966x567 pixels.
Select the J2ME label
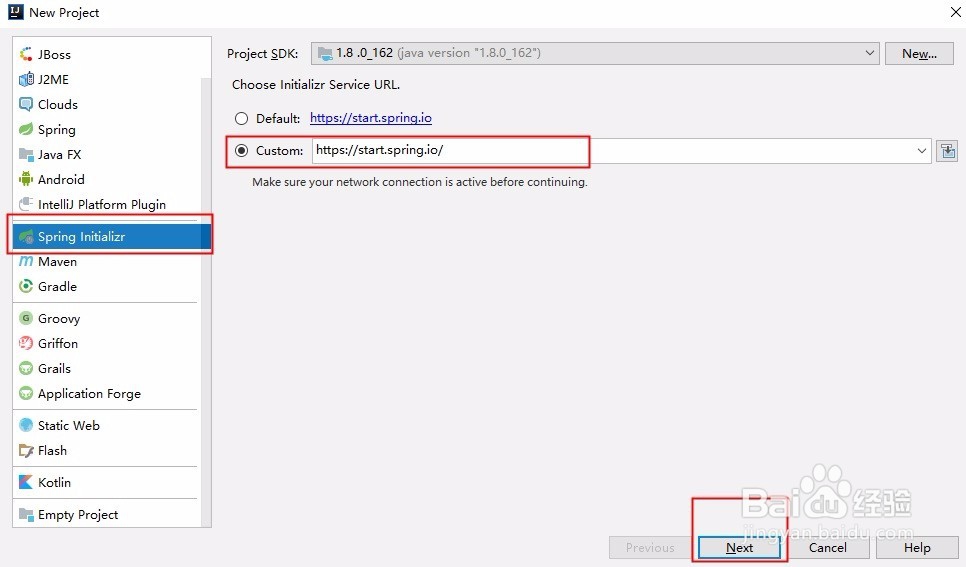click(53, 80)
